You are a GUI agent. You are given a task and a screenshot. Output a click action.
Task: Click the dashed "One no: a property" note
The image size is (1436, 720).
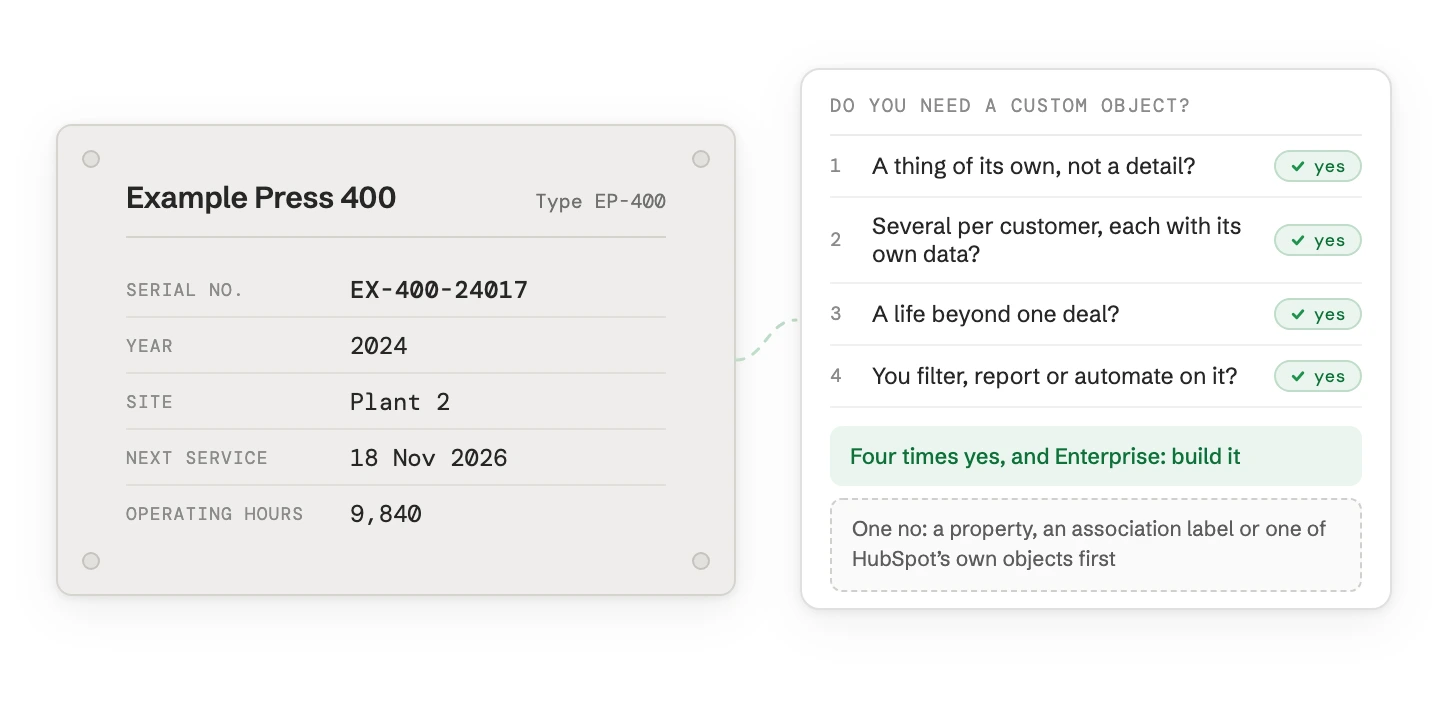pyautogui.click(x=1096, y=544)
